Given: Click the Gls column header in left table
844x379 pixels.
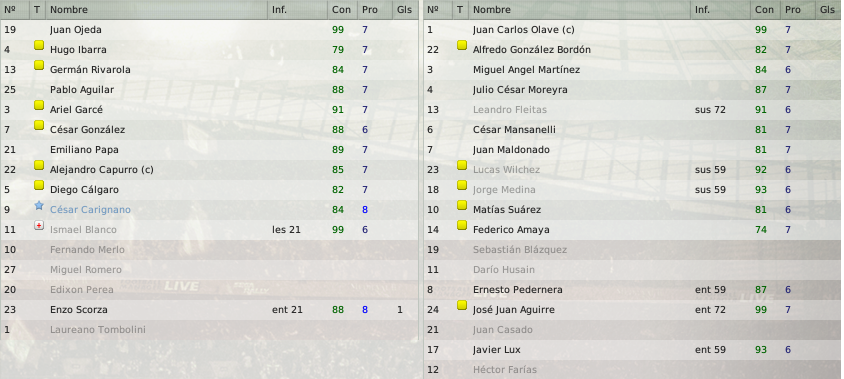Looking at the screenshot, I should point(405,10).
